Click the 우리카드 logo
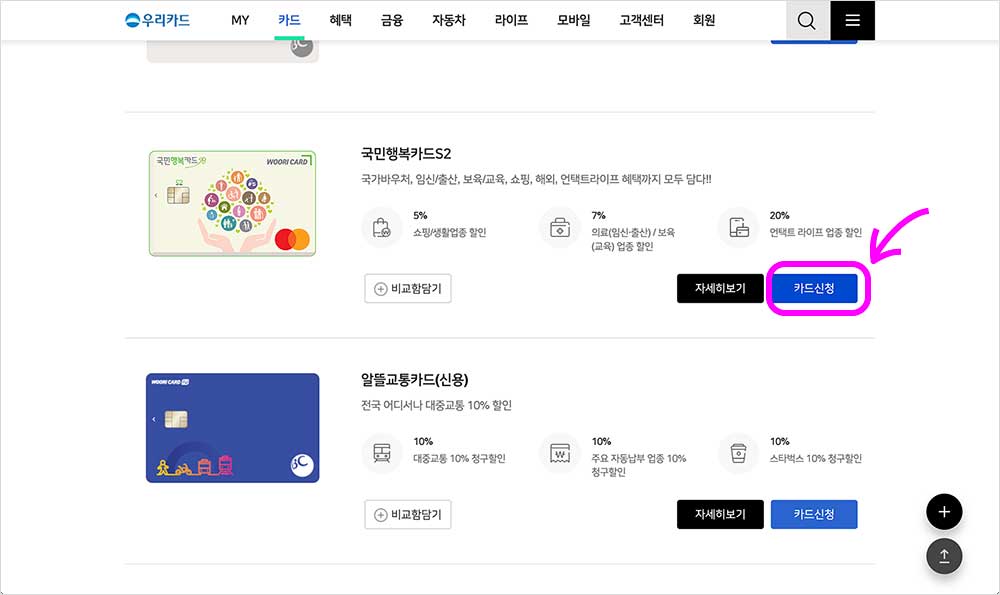 coord(157,20)
